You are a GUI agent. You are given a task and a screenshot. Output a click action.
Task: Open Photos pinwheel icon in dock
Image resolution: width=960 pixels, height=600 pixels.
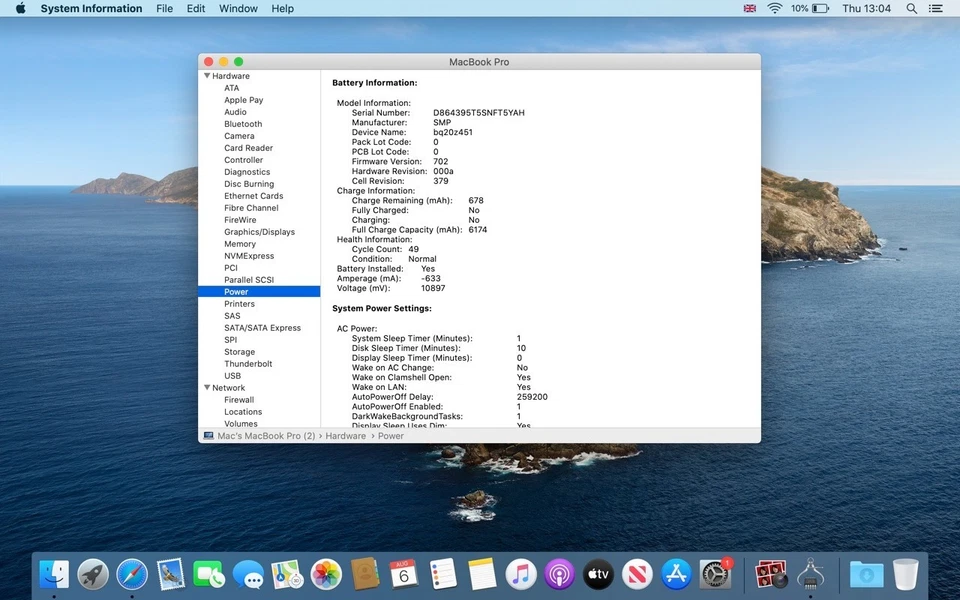point(326,575)
